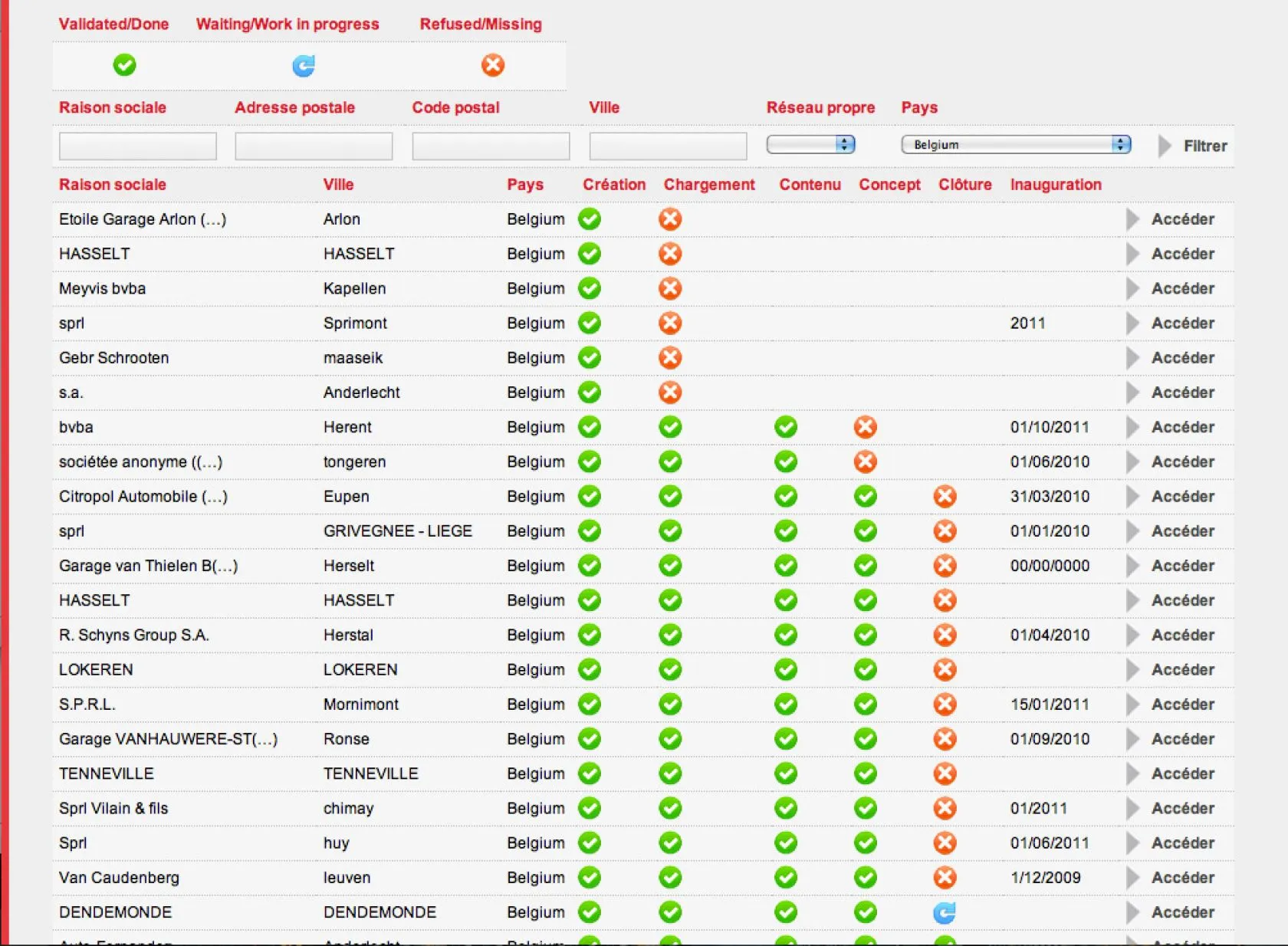Sort table by Ville column header
Viewport: 1288px width, 946px height.
[x=338, y=185]
